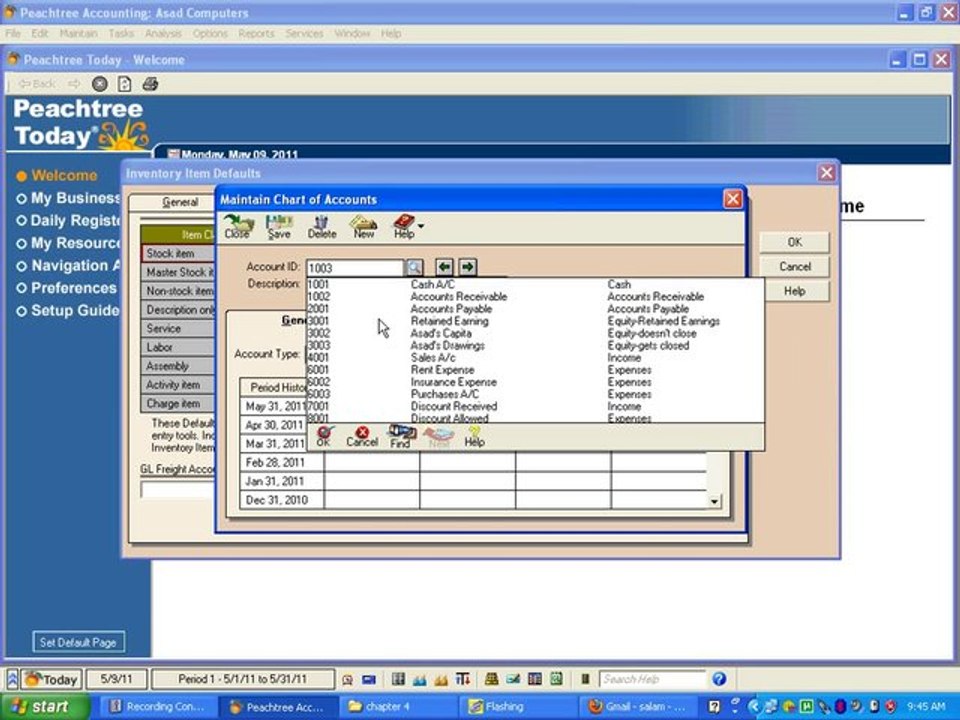Click OK button in Inventory Item Defaults
The width and height of the screenshot is (960, 720).
[794, 242]
